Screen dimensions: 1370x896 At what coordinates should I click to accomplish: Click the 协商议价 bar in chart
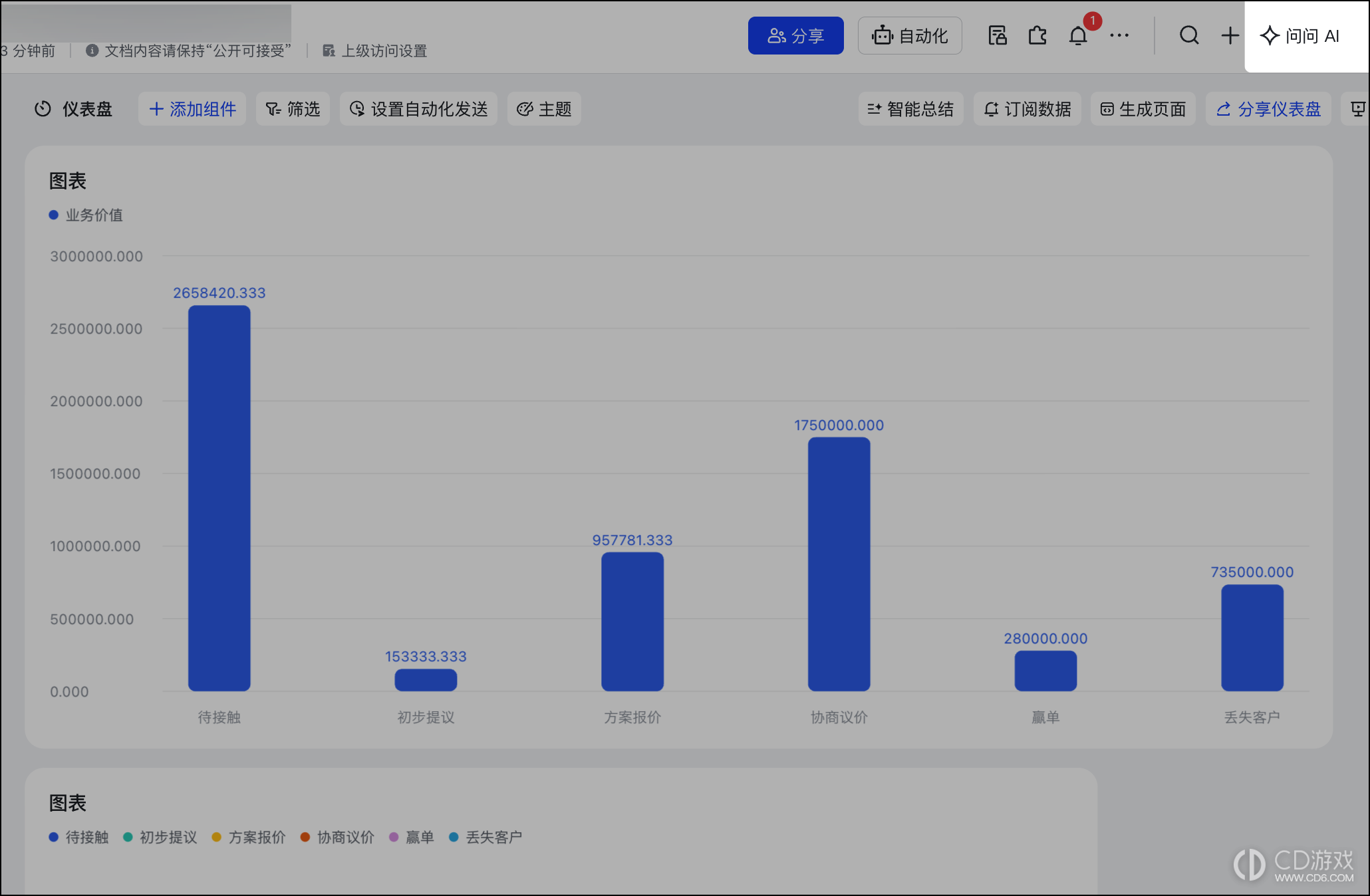point(839,564)
